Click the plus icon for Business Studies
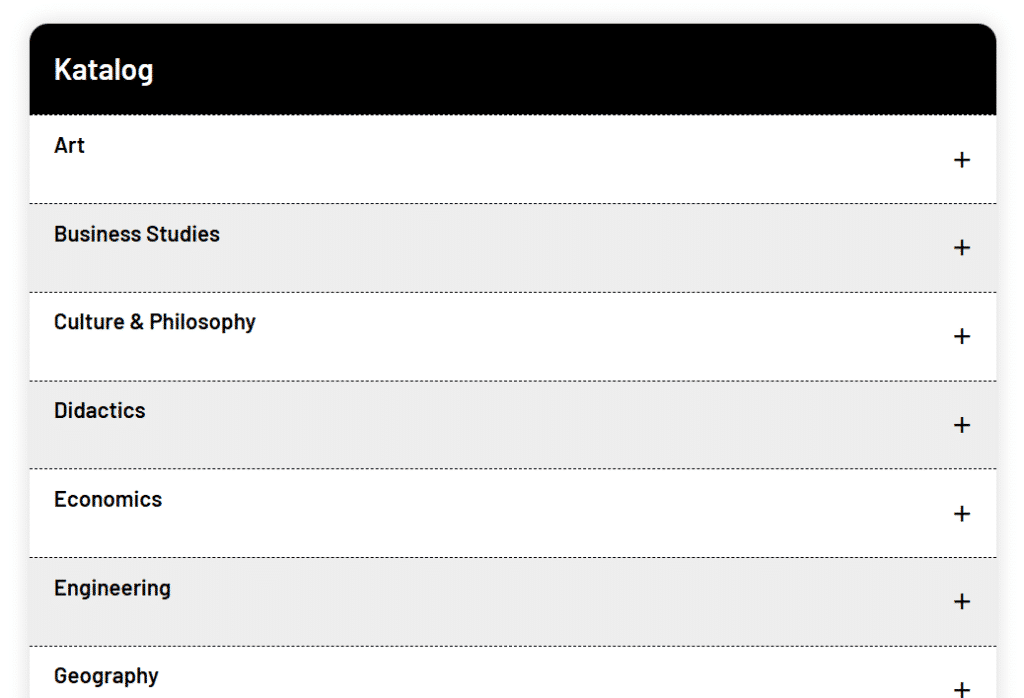This screenshot has width=1024, height=698. 961,248
